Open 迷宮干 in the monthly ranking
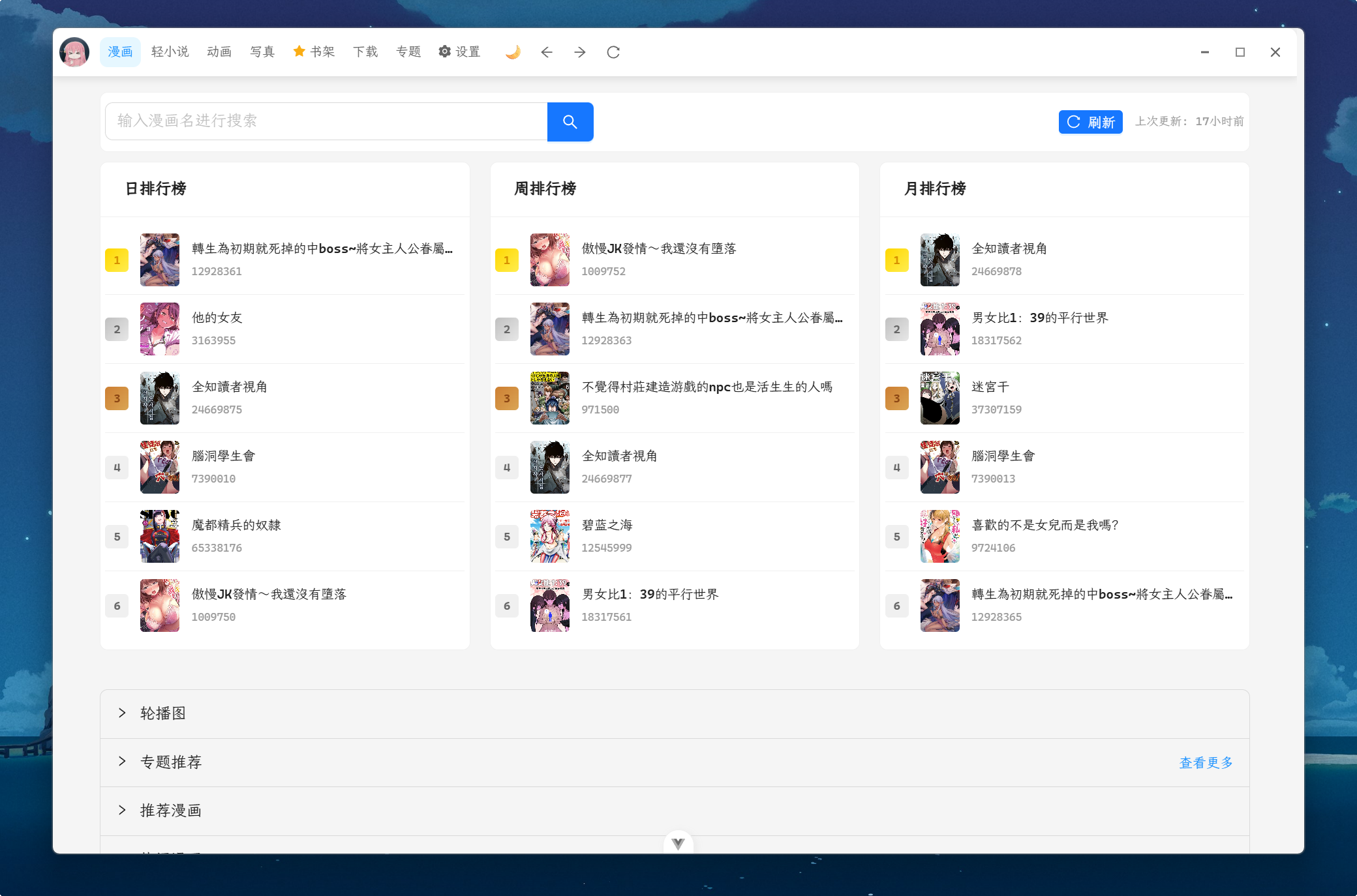The width and height of the screenshot is (1357, 896). 990,387
